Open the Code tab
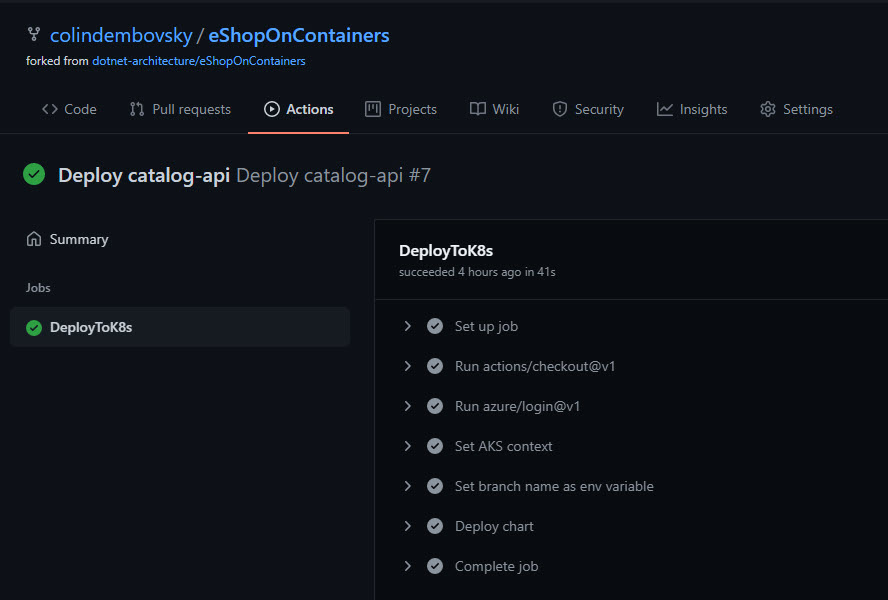888x600 pixels. tap(69, 109)
